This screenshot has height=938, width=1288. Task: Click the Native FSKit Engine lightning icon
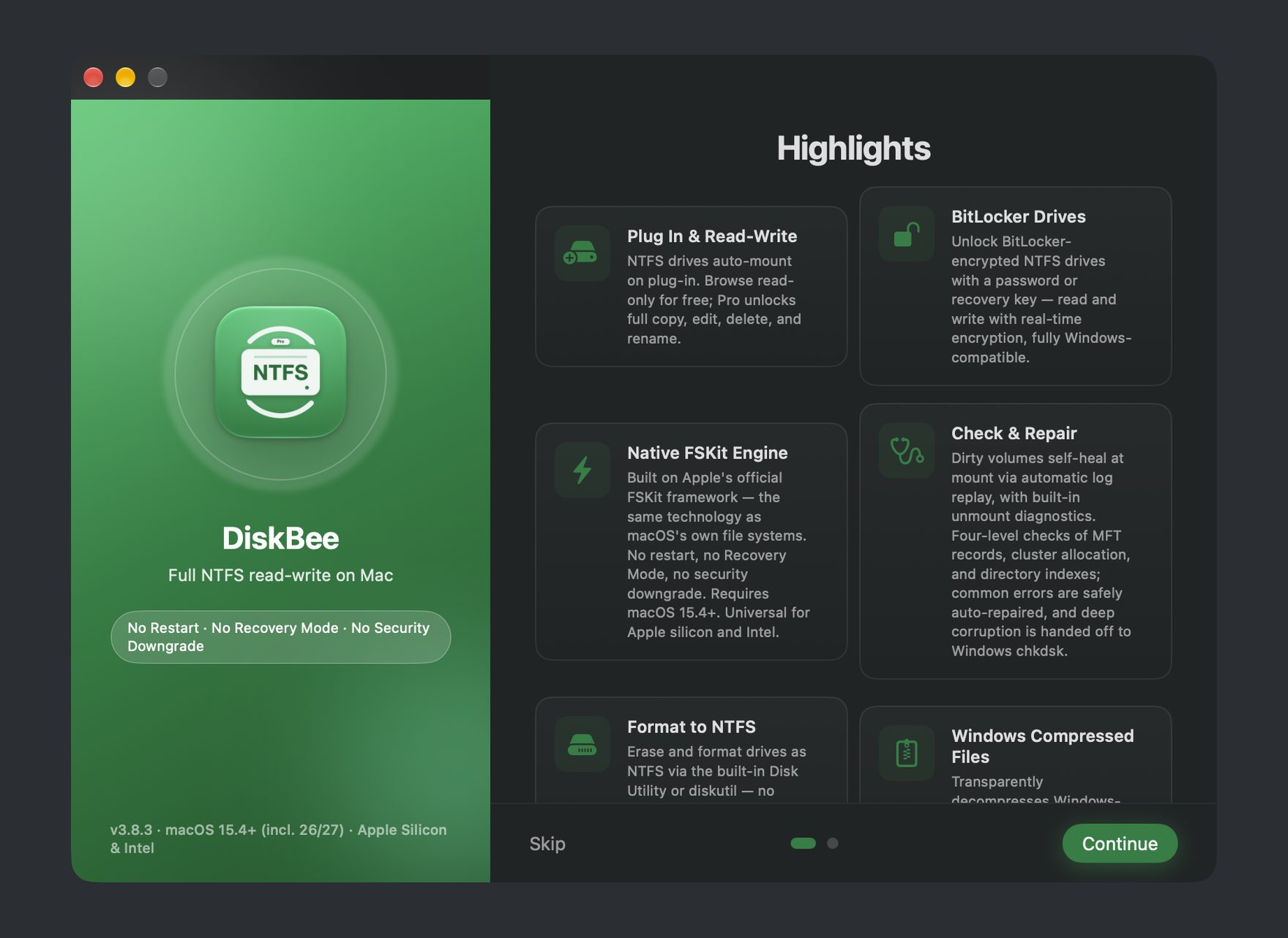[582, 470]
